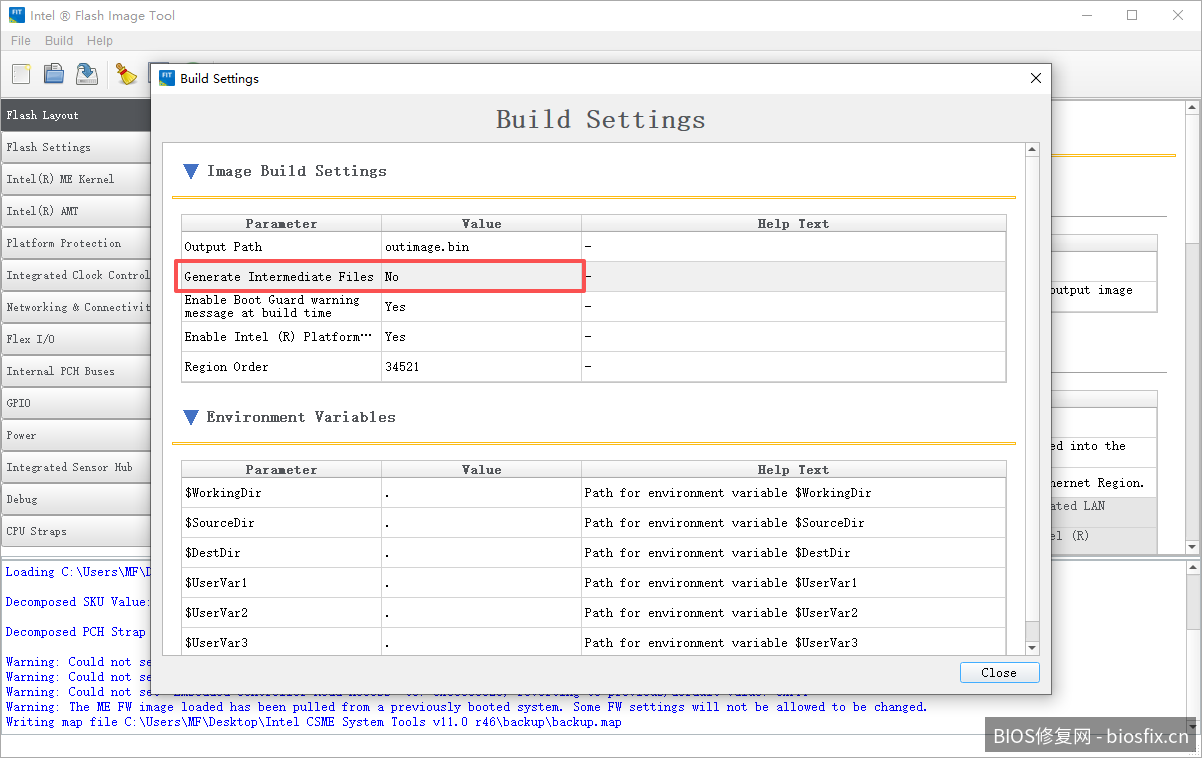Click the broom clean-up toolbar icon

(x=126, y=73)
